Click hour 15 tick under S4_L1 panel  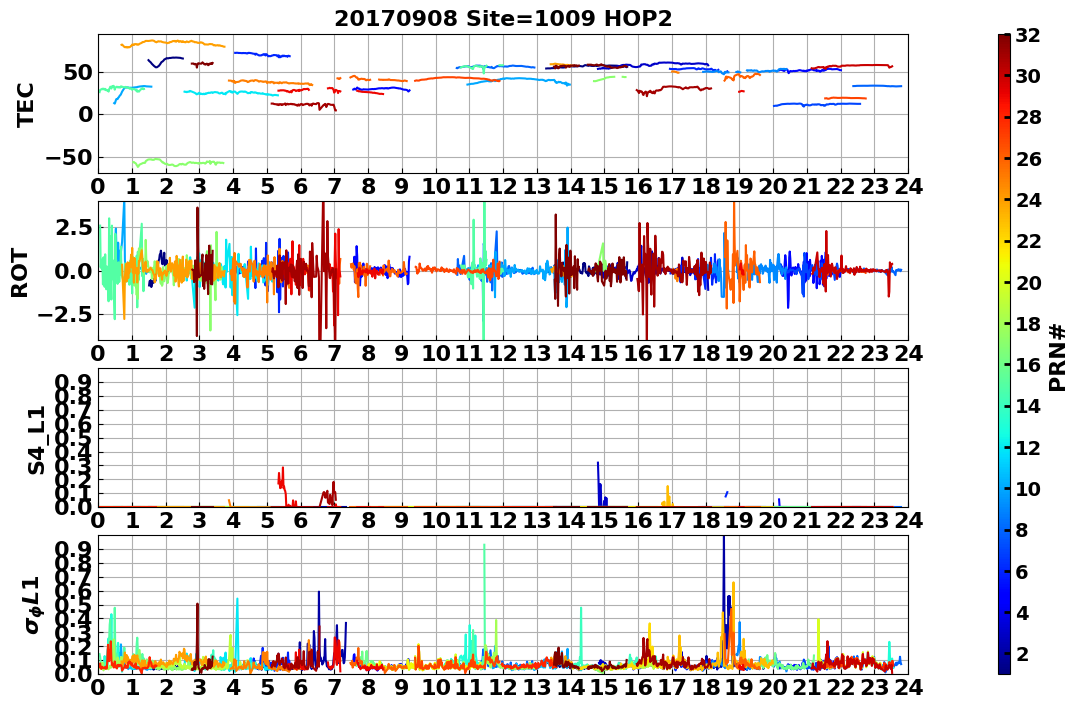(x=604, y=521)
